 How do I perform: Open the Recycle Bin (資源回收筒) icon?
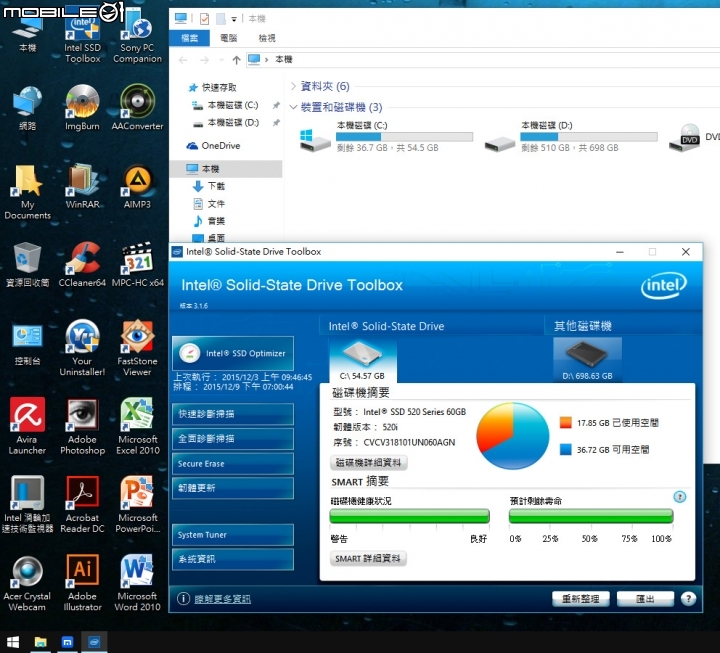[28, 265]
